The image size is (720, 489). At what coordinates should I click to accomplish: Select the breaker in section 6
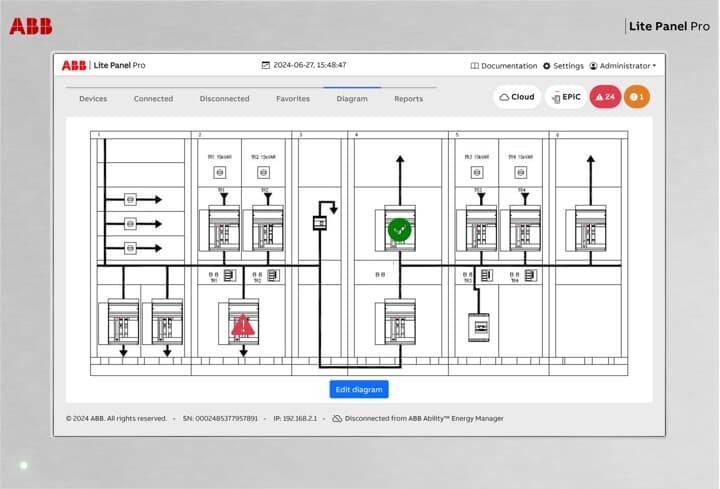pyautogui.click(x=591, y=228)
